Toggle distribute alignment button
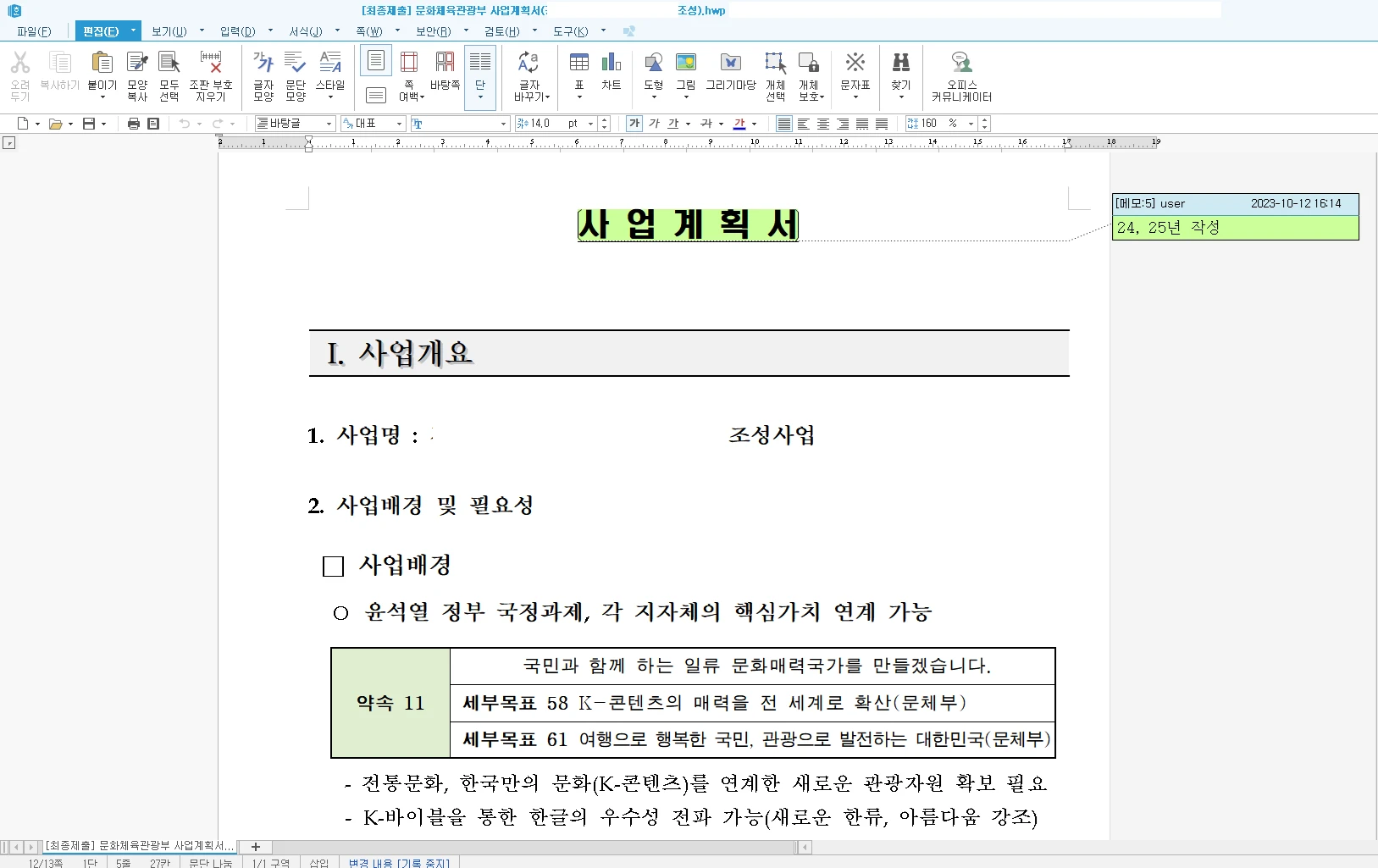1378x868 pixels. click(862, 124)
